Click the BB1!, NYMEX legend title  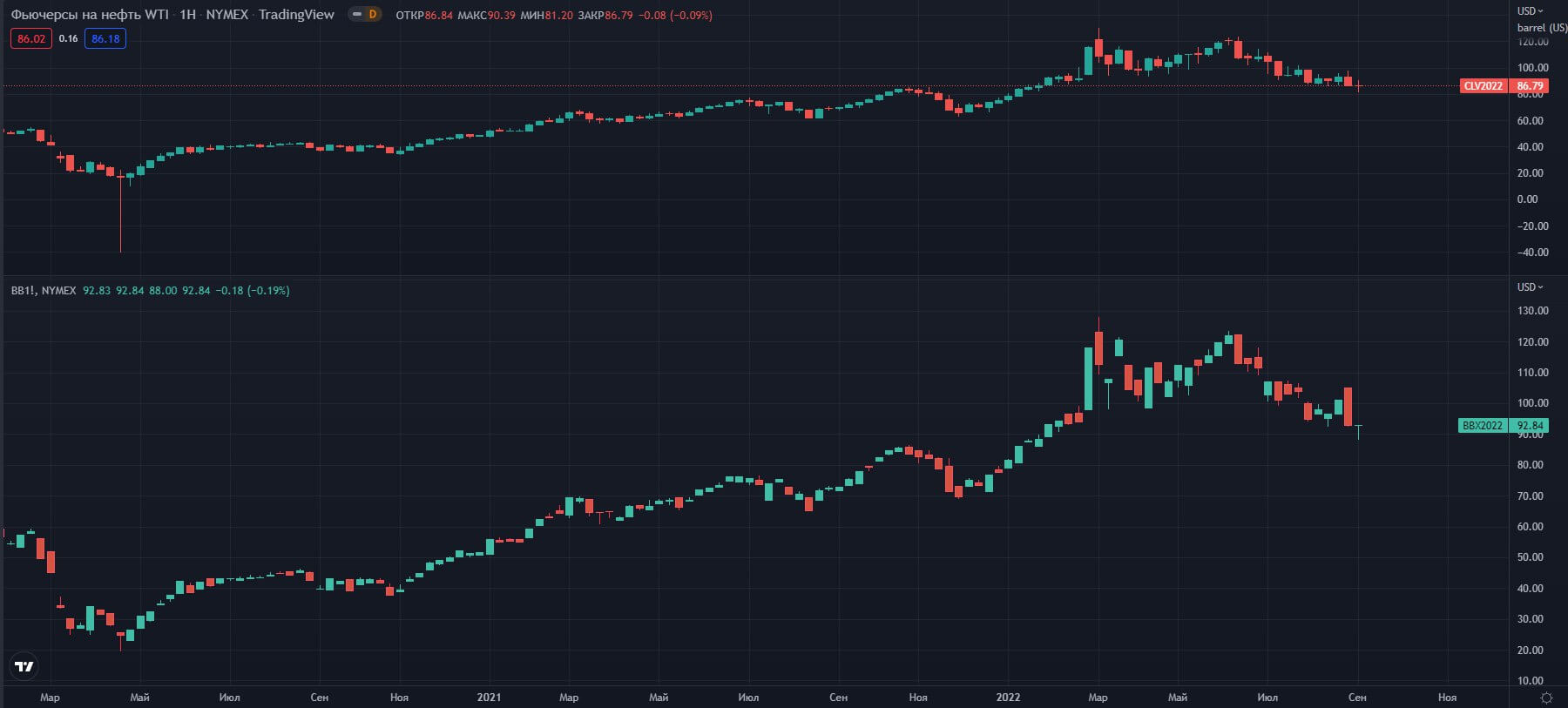pyautogui.click(x=44, y=291)
